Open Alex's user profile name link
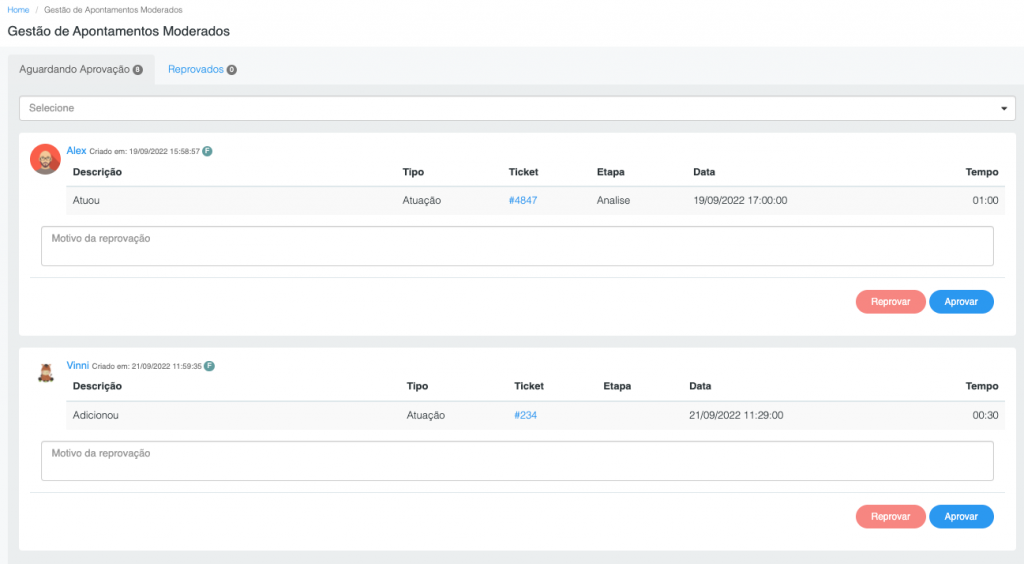1024x564 pixels. pos(76,151)
